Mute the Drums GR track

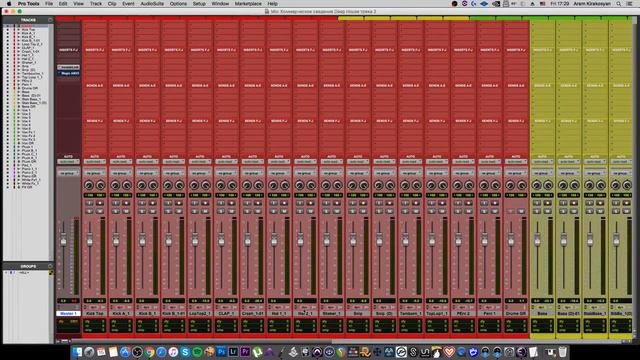(521, 211)
